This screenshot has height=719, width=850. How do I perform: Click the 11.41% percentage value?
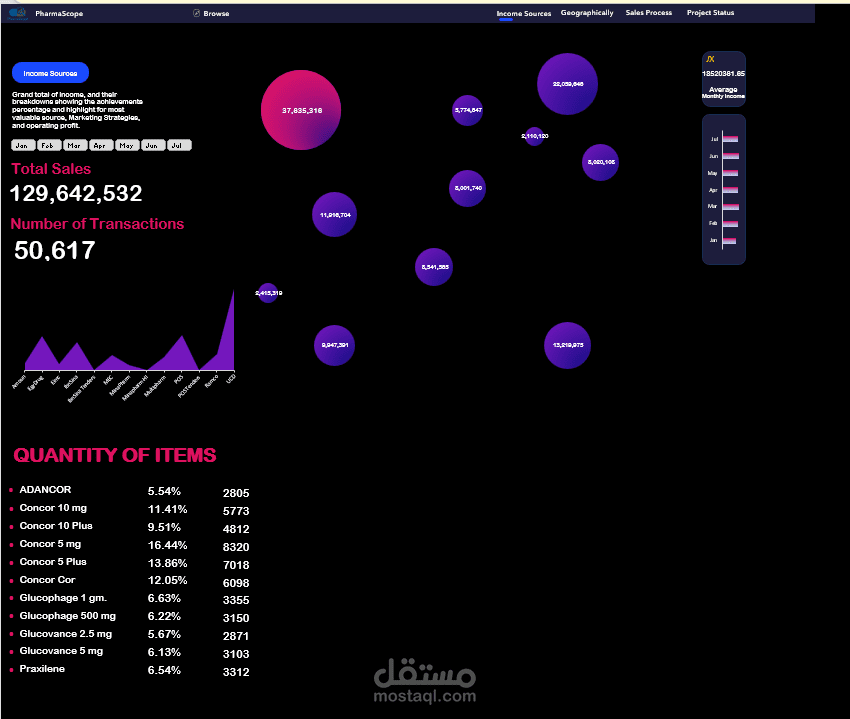[168, 509]
